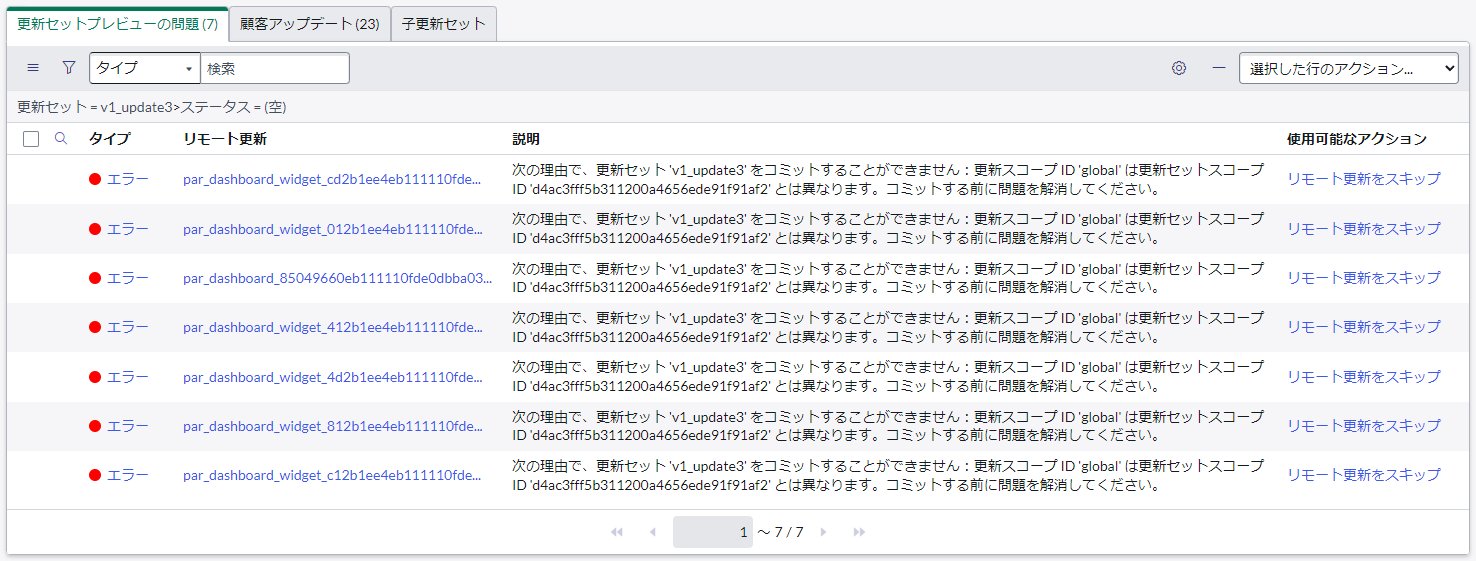Click the 使用可能なアクション column header
Viewport: 1476px width, 561px height.
coord(1357,139)
